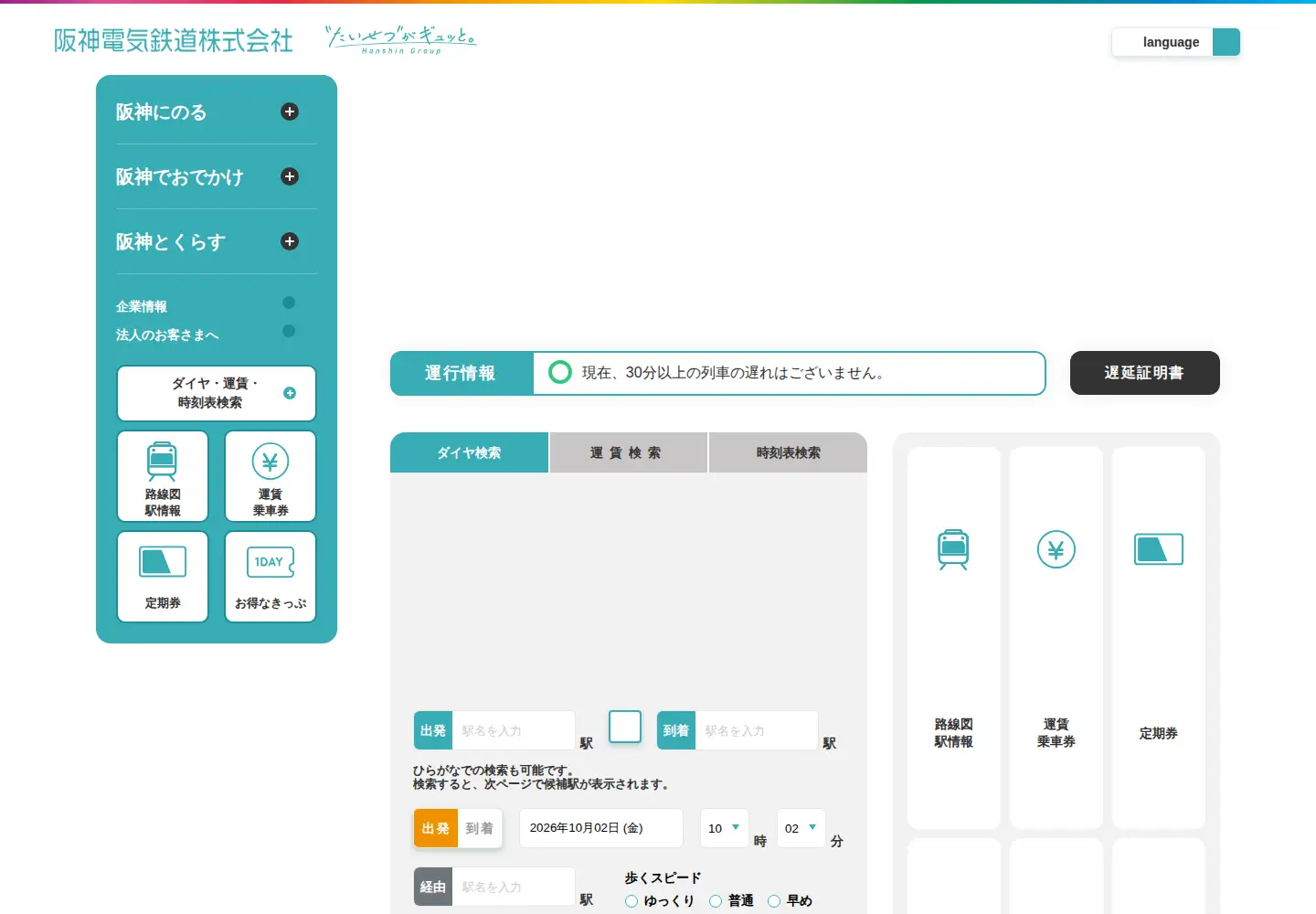
Task: Open 法人のお客さまへ sidebar link
Action: (x=167, y=335)
